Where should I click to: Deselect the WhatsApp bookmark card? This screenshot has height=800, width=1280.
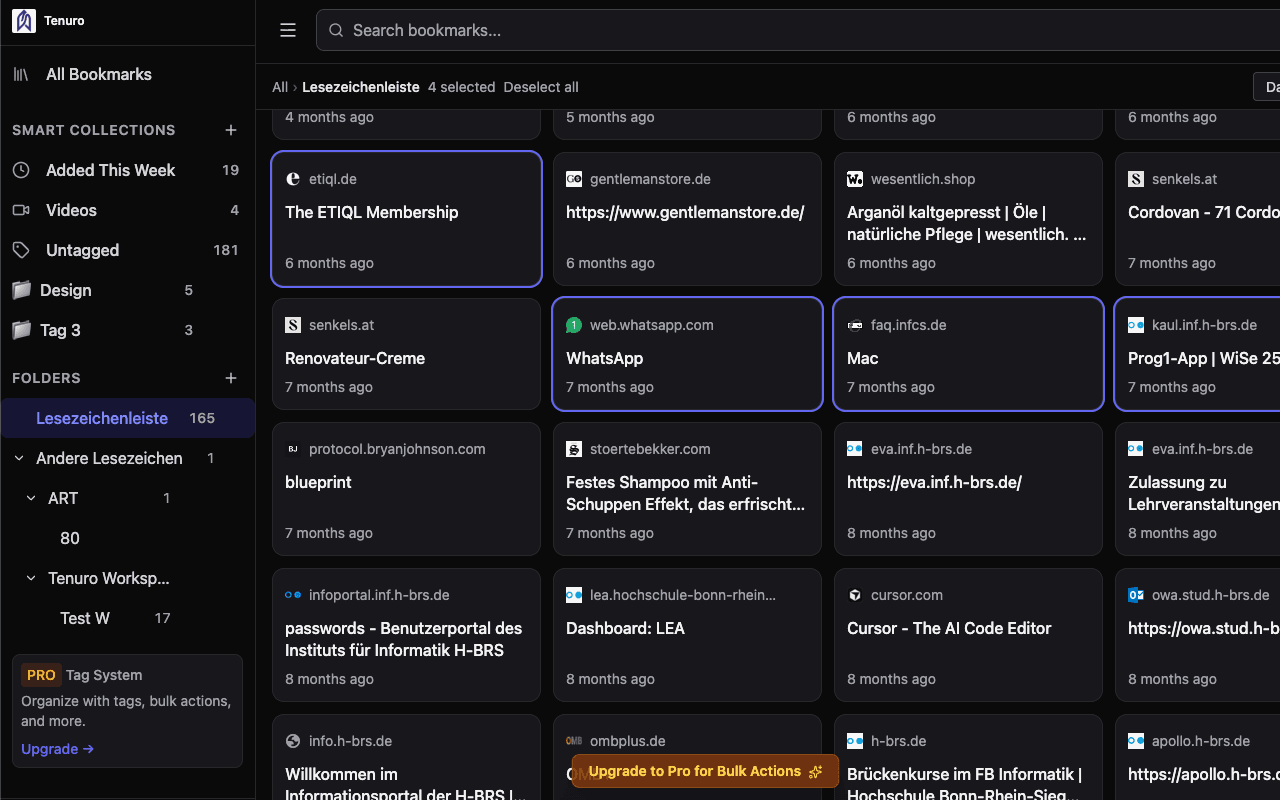(687, 354)
